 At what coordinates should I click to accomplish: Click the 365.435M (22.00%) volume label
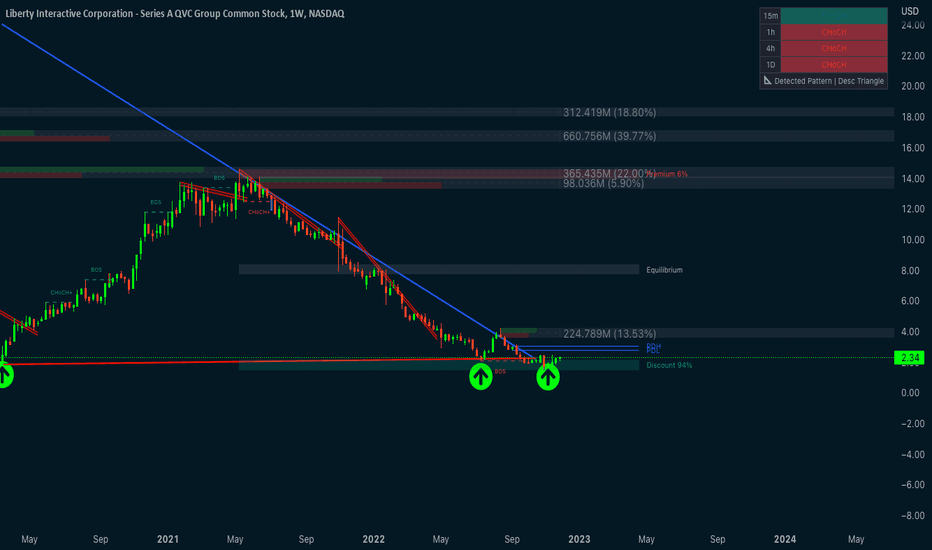pyautogui.click(x=609, y=173)
